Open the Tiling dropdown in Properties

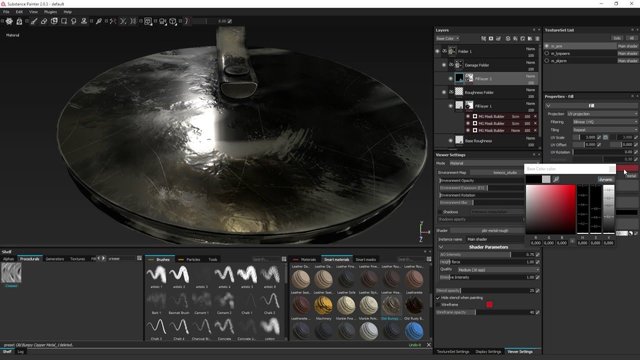tap(605, 130)
